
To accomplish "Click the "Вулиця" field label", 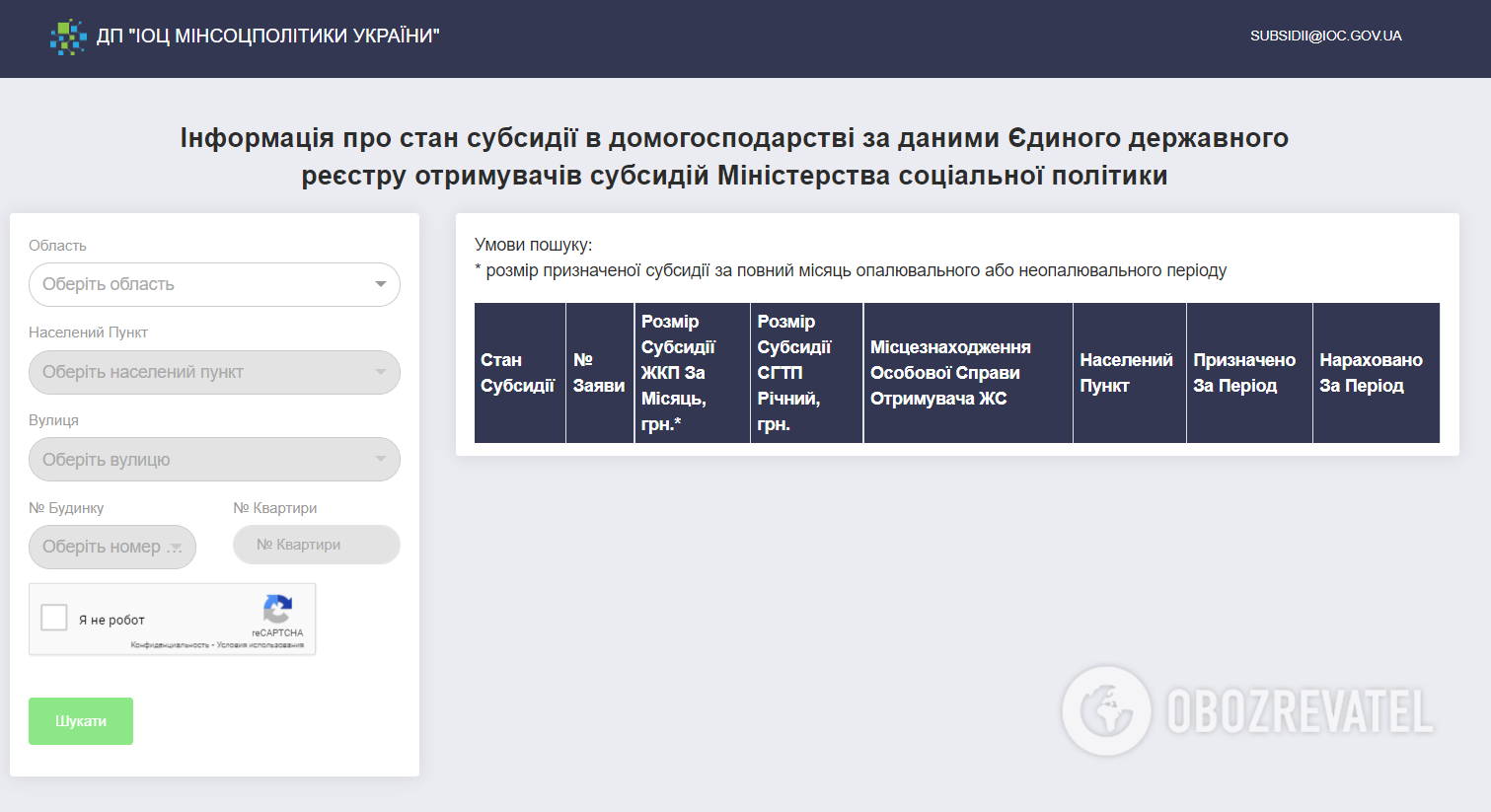I will (x=53, y=420).
